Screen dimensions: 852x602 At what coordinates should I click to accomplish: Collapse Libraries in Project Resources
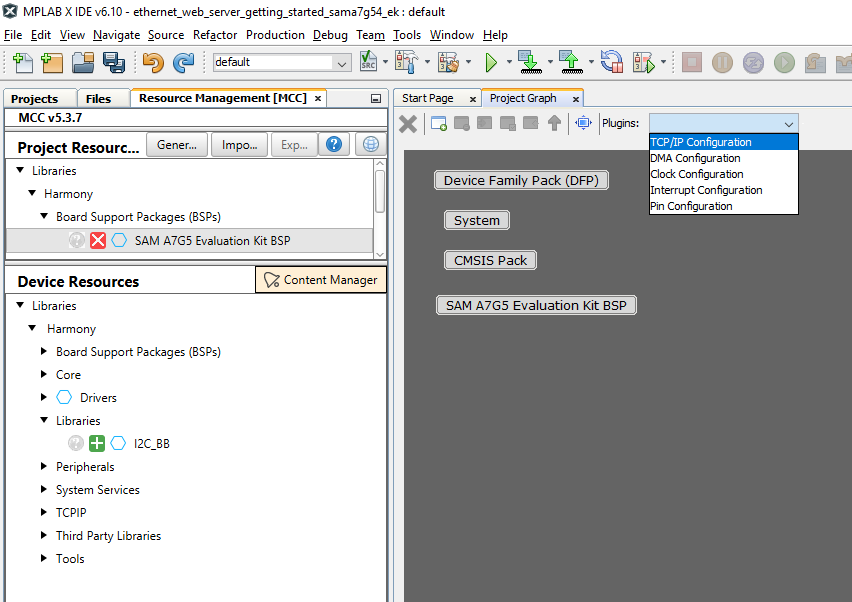pyautogui.click(x=20, y=170)
